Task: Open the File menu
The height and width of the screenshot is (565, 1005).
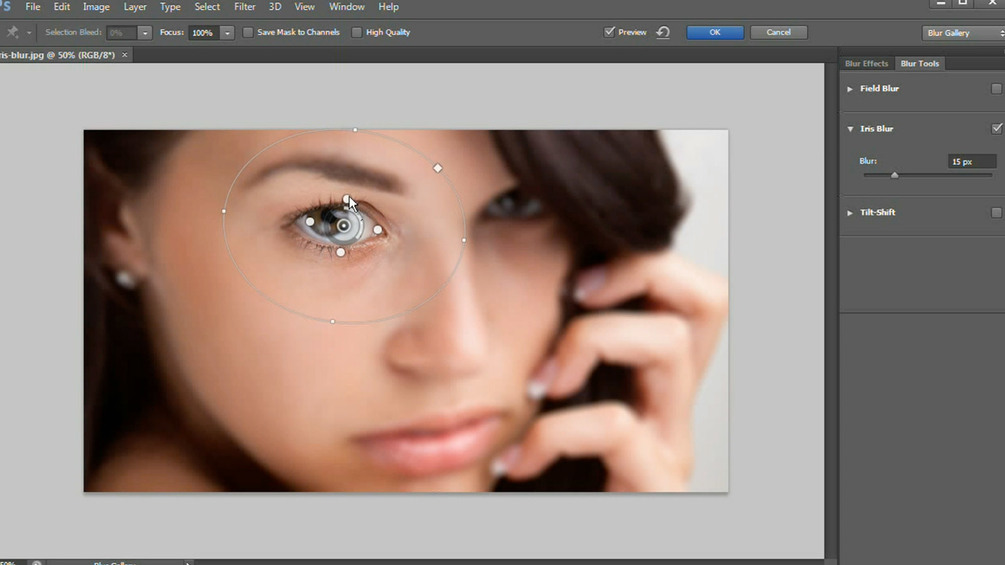Action: [x=33, y=7]
